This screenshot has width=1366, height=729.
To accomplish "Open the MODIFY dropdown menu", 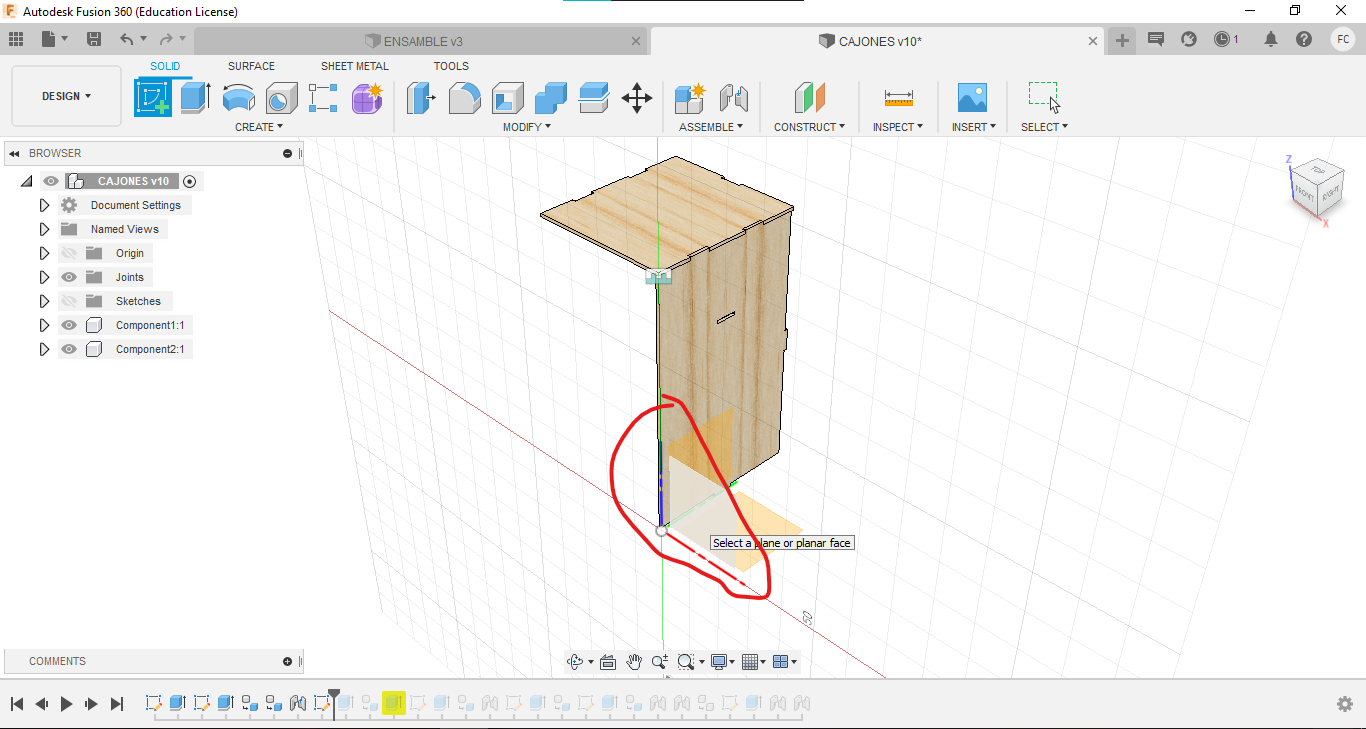I will click(526, 127).
